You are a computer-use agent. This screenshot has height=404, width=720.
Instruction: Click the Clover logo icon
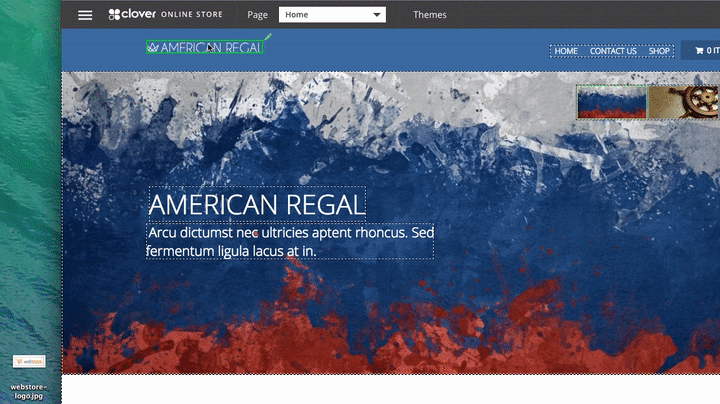(x=115, y=15)
